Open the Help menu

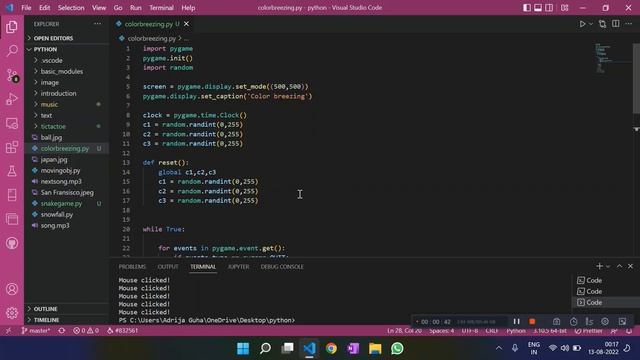188,8
